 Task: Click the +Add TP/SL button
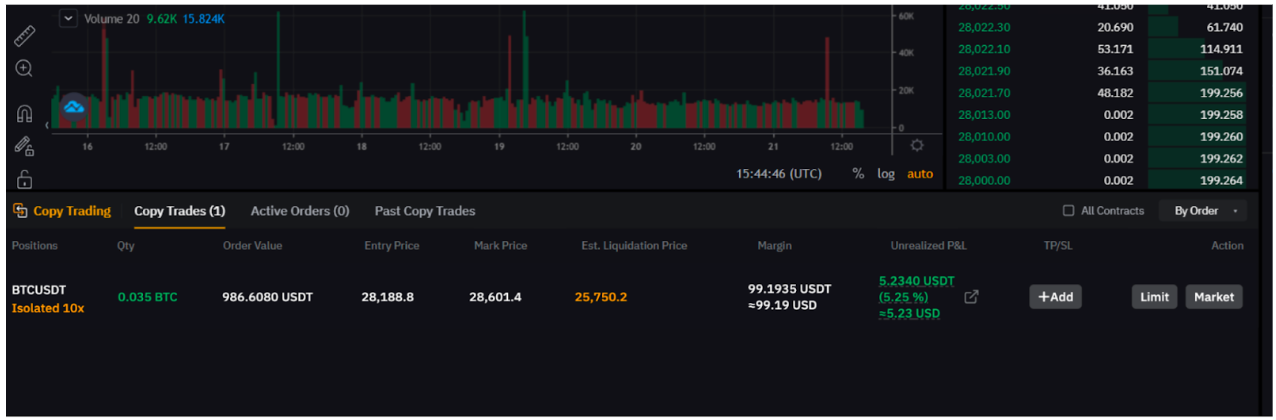click(1055, 297)
